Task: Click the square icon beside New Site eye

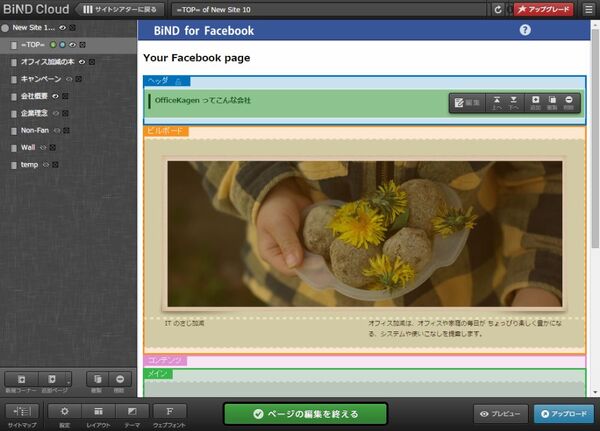Action: pyautogui.click(x=72, y=28)
